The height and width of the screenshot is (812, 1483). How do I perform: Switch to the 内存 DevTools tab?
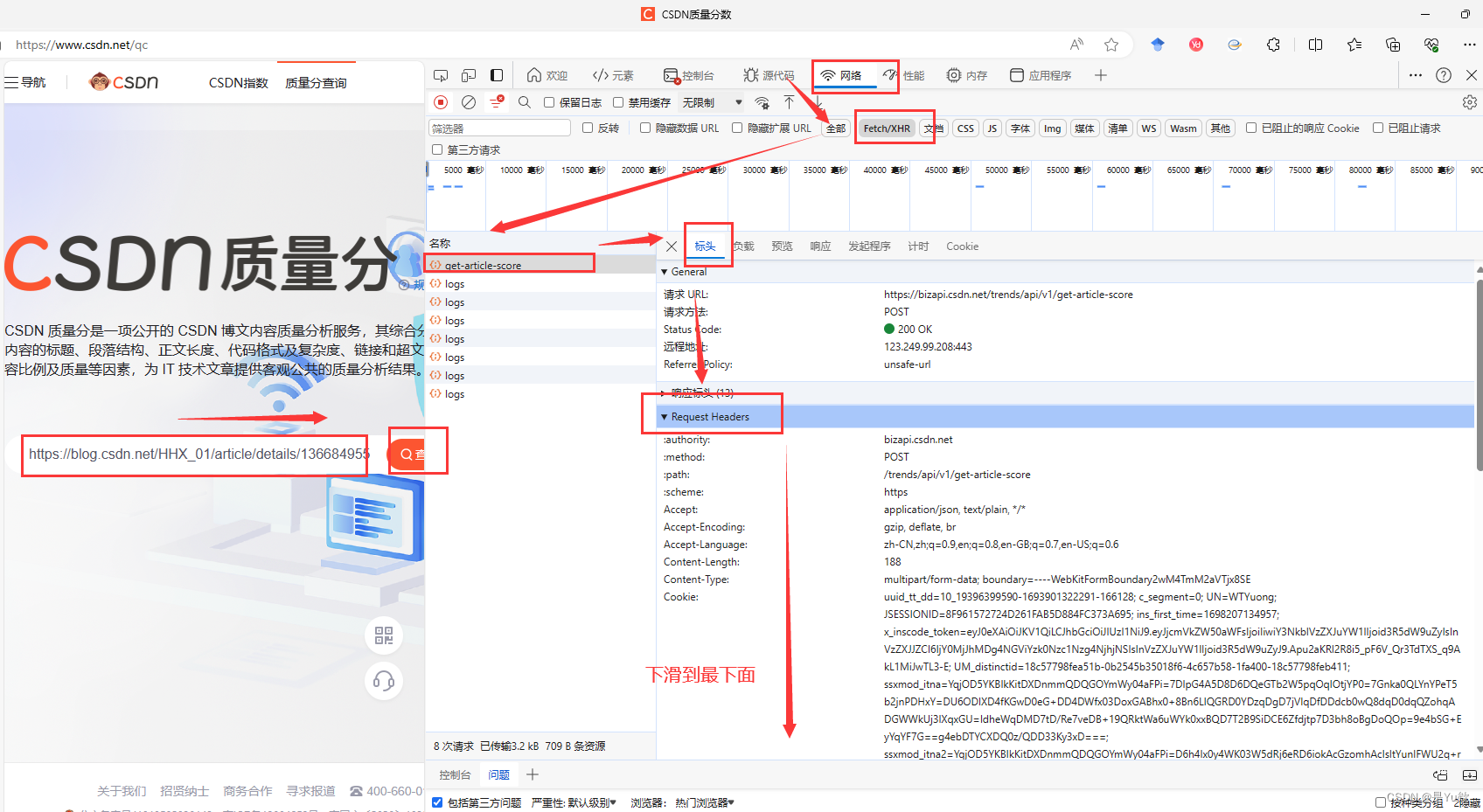[967, 75]
